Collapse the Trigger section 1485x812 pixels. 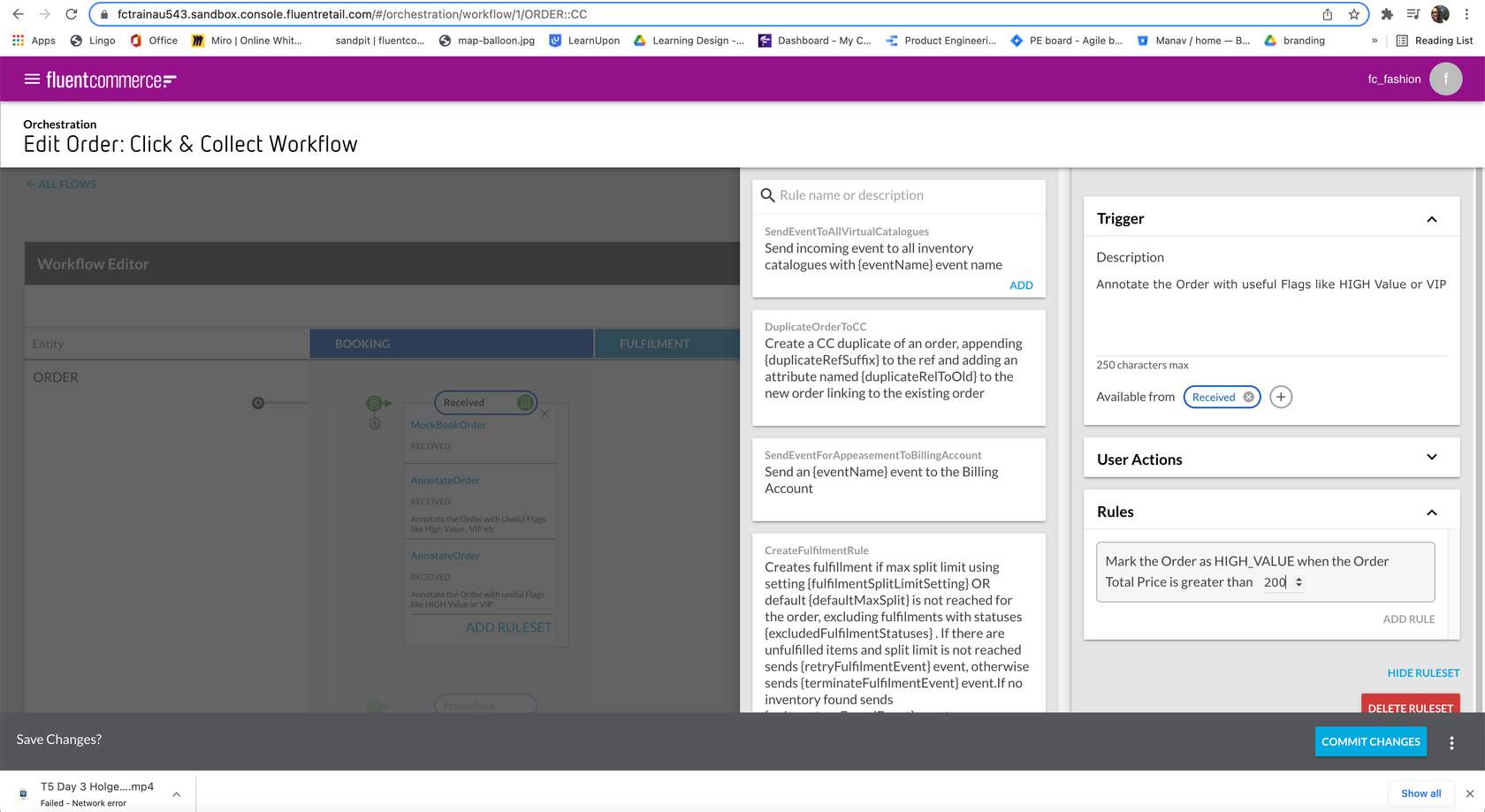point(1431,219)
